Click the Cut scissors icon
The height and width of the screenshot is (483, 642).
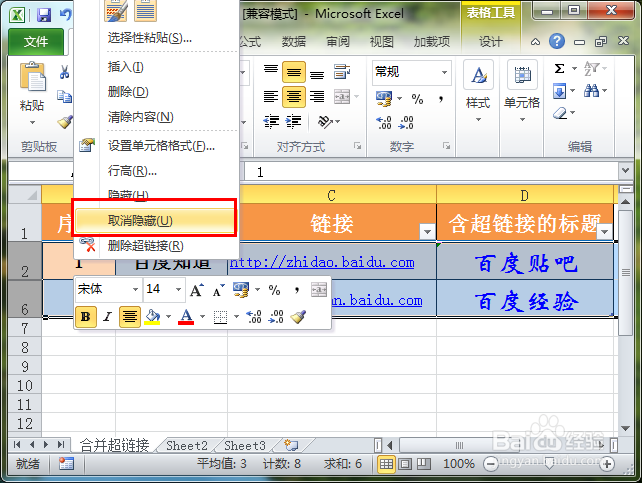click(64, 72)
